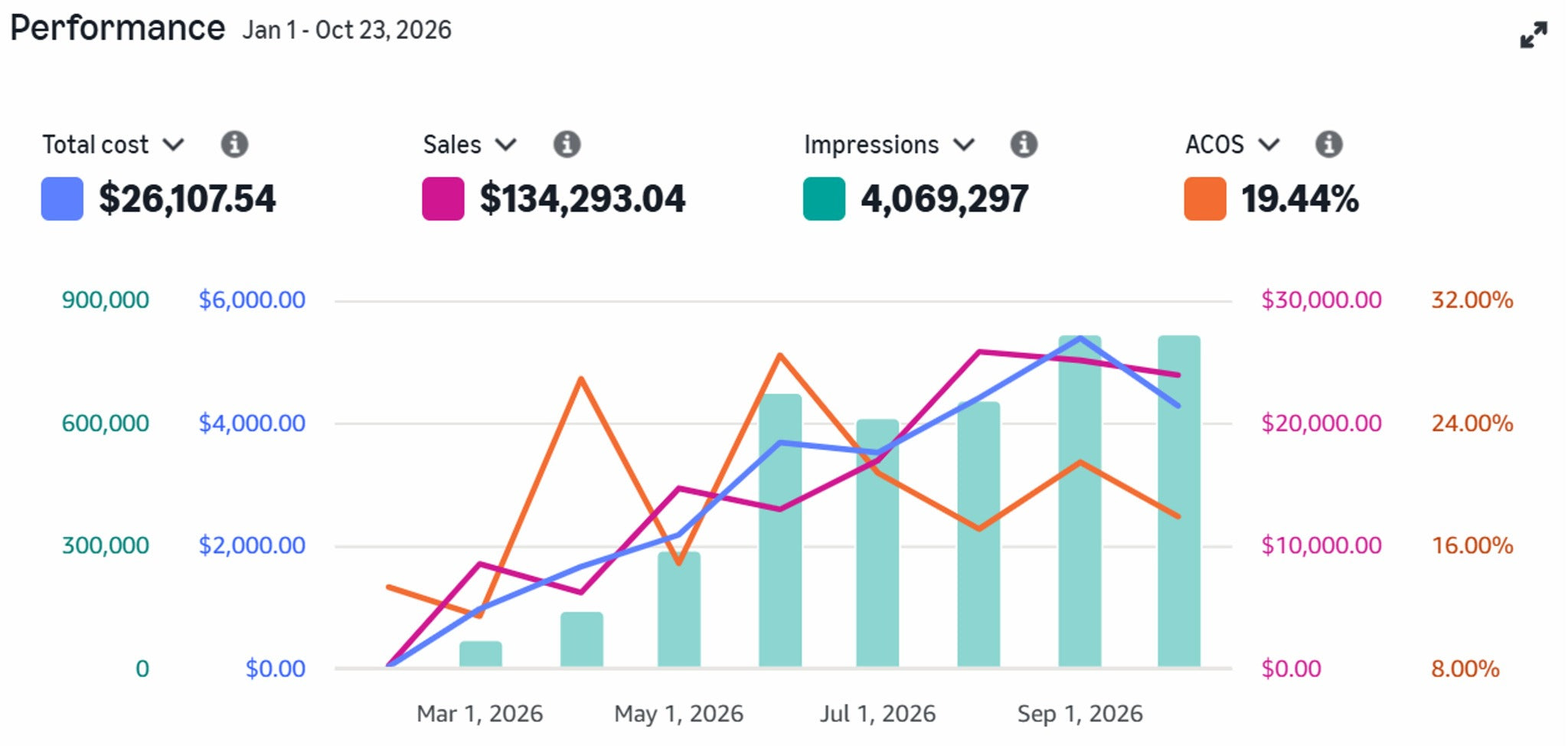Click the $2,000.00 cost axis label

[x=252, y=546]
